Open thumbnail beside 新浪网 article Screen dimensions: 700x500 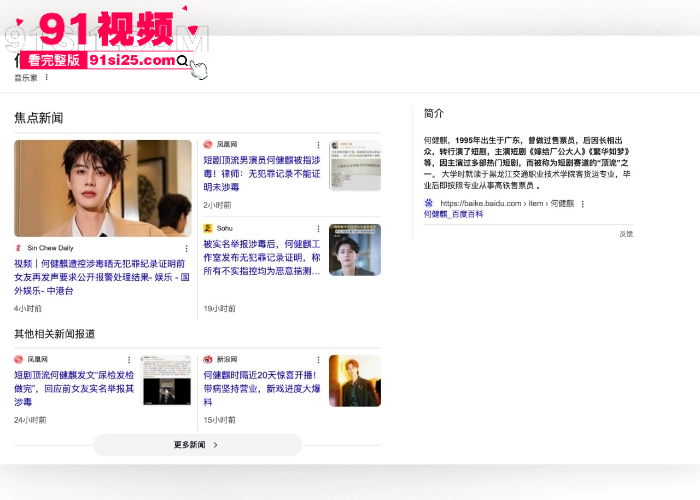pos(355,381)
